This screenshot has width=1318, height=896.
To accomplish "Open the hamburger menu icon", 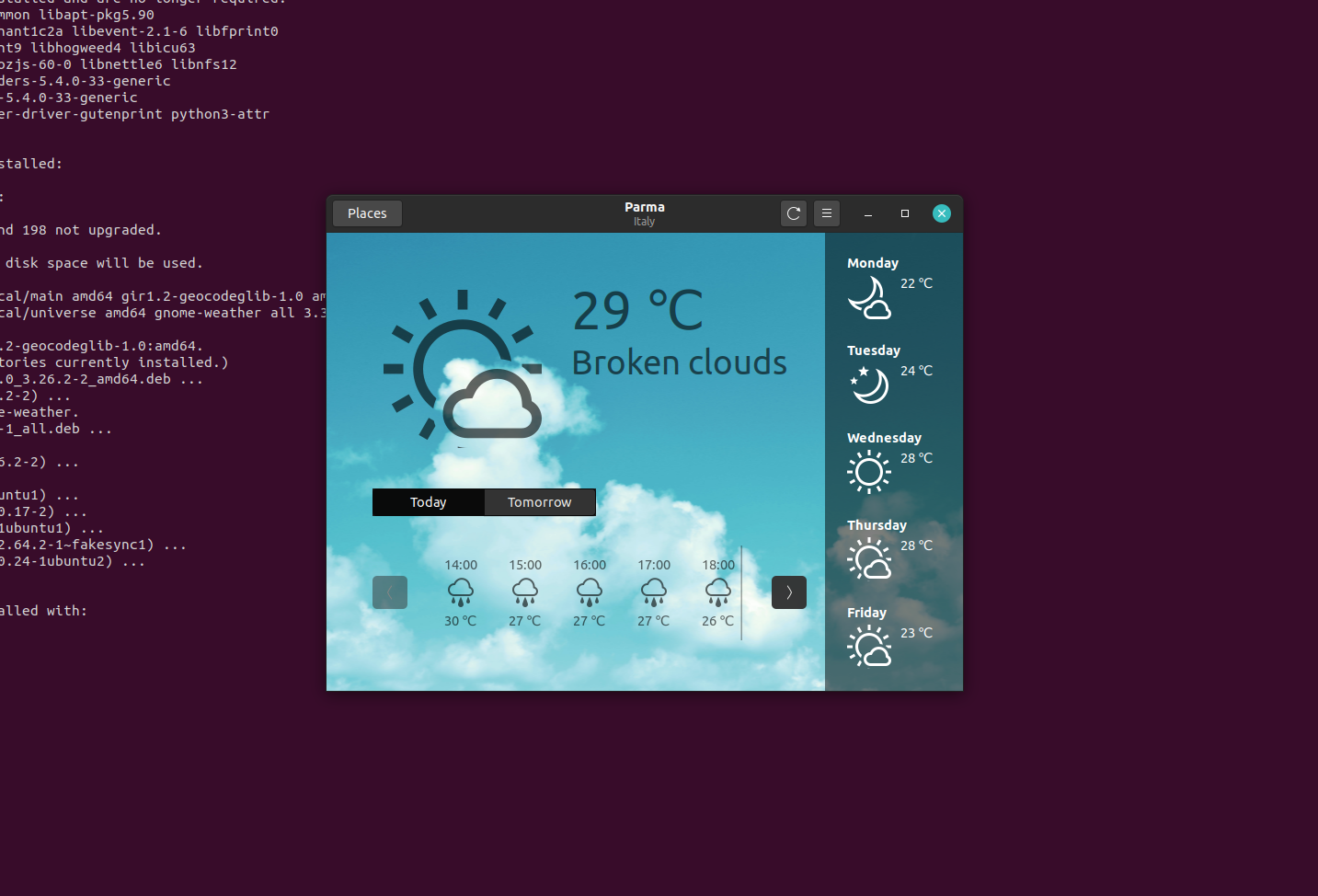I will tap(826, 213).
